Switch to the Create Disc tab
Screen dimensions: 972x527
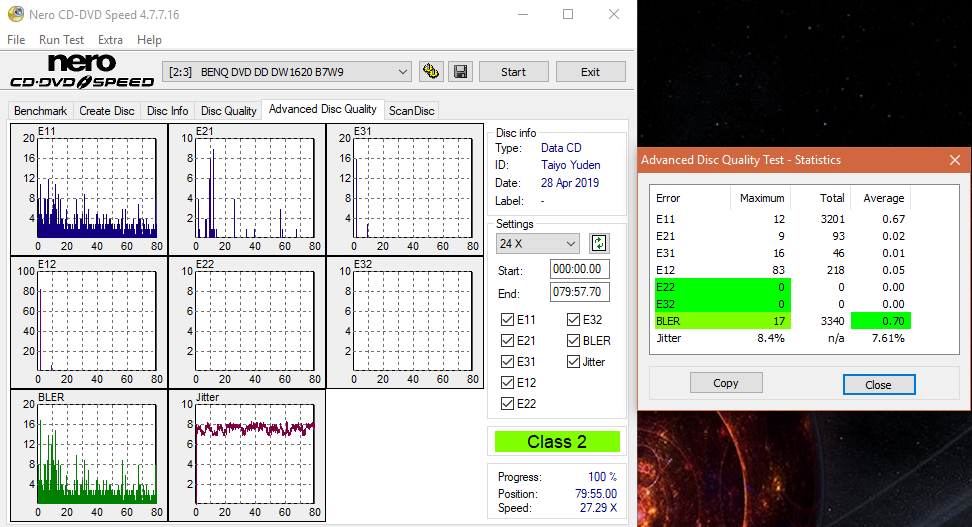coord(107,110)
